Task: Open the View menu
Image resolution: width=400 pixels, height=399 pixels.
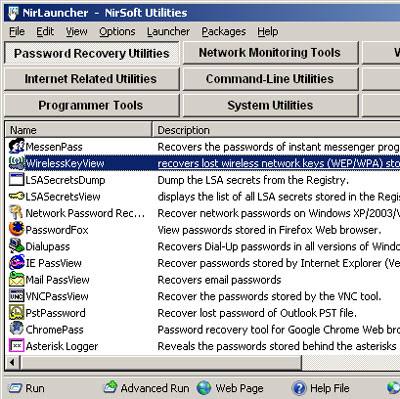Action: click(76, 31)
